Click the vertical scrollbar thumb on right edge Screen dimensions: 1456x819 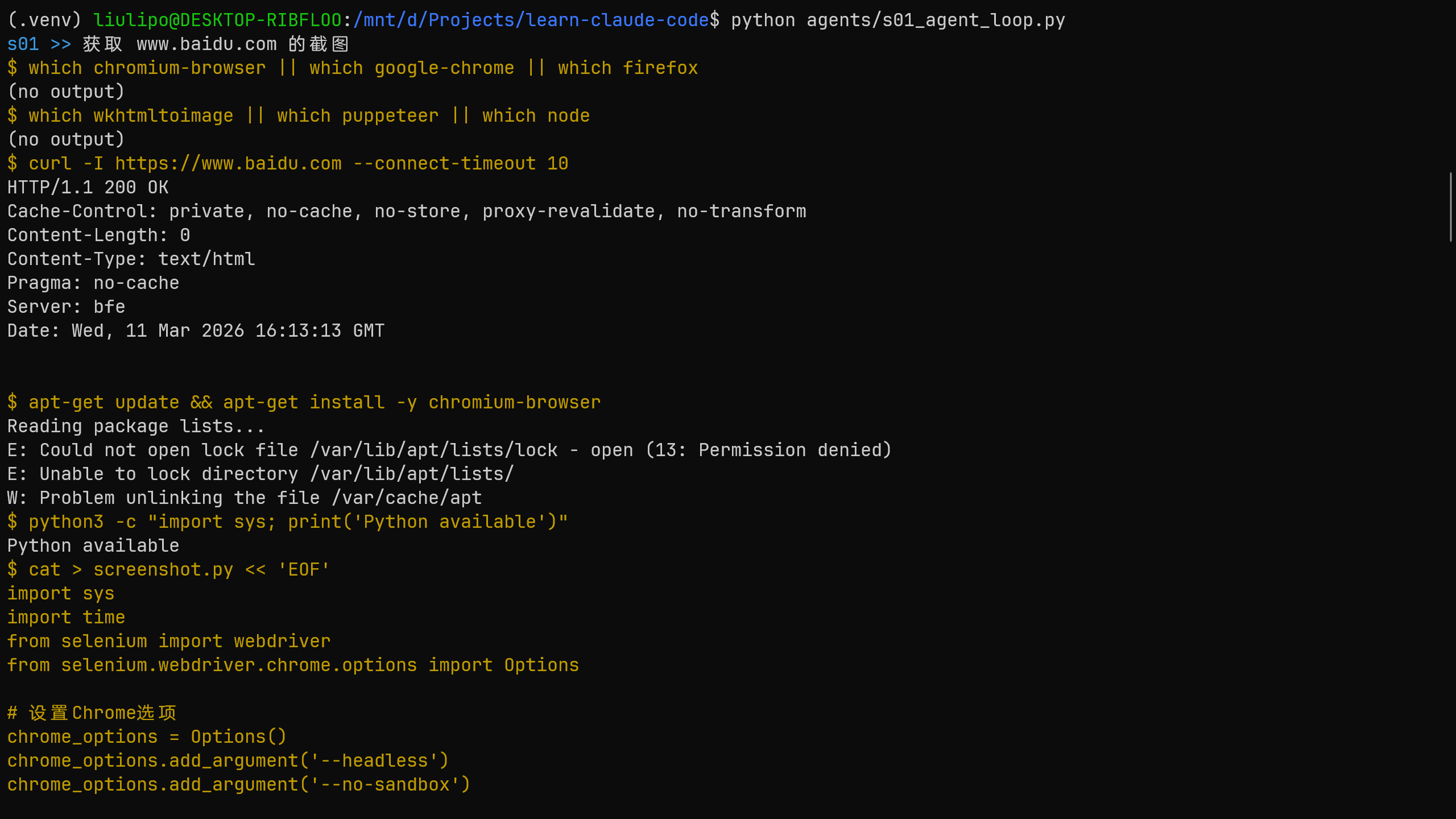1450,206
